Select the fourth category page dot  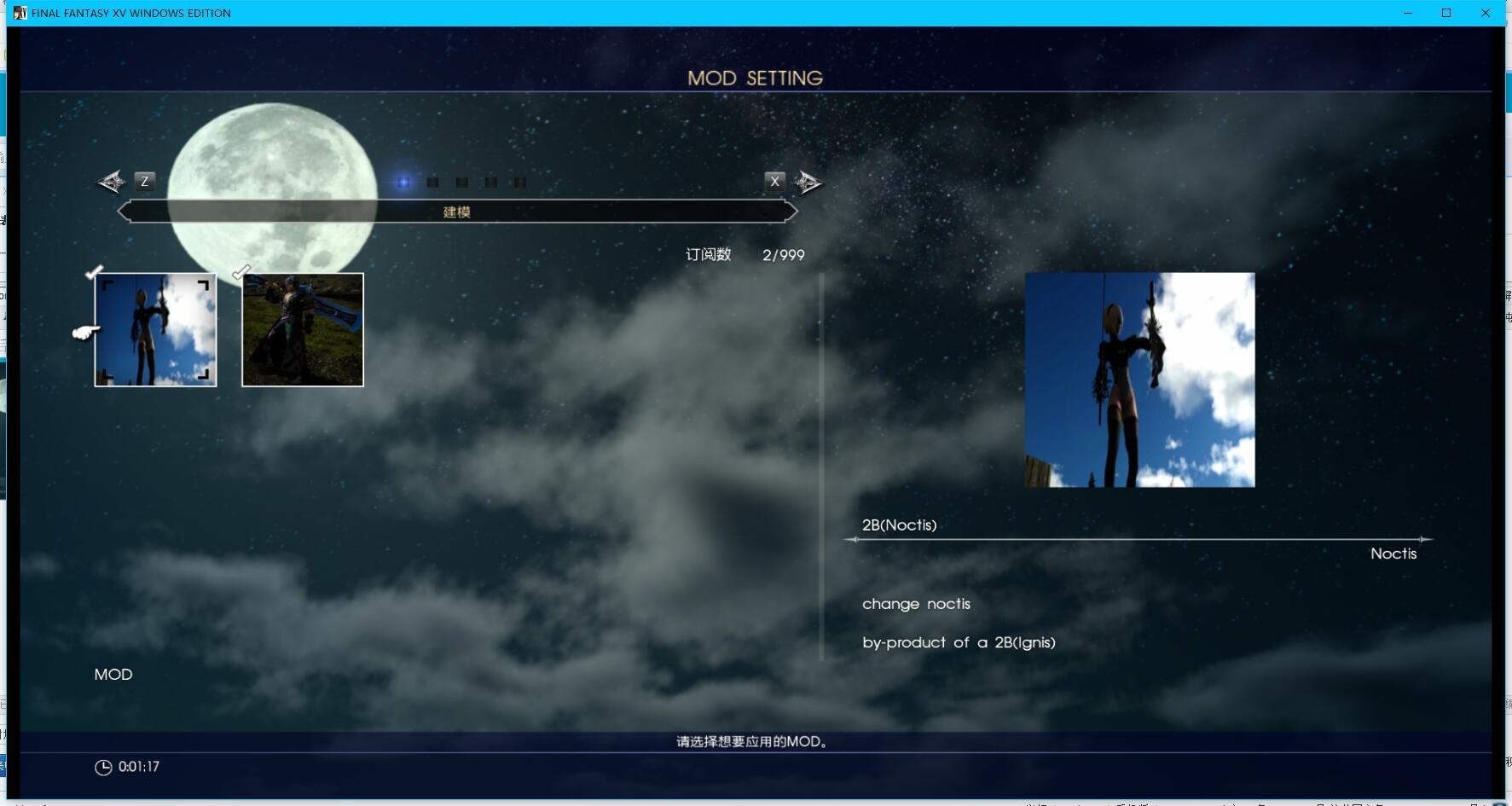click(491, 182)
